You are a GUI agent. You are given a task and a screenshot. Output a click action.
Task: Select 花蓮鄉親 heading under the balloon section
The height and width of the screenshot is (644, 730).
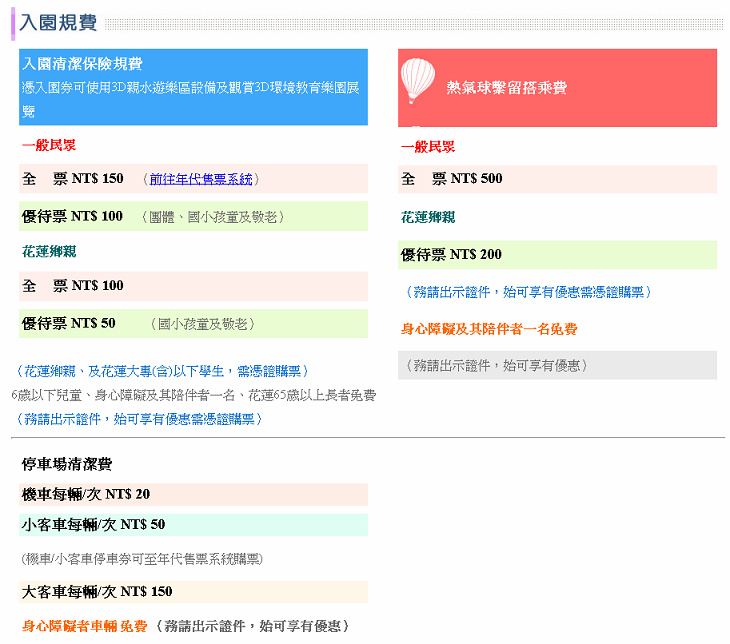tap(428, 217)
